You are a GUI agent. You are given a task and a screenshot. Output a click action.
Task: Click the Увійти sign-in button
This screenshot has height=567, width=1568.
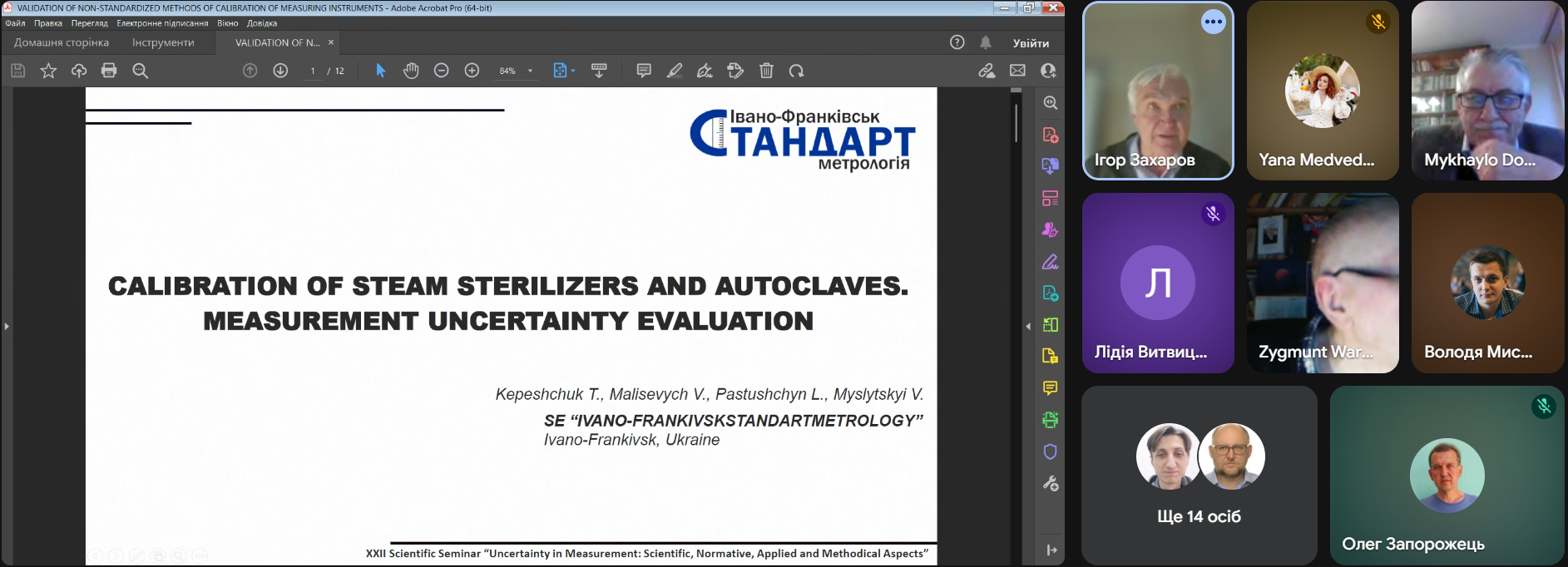click(x=1031, y=42)
